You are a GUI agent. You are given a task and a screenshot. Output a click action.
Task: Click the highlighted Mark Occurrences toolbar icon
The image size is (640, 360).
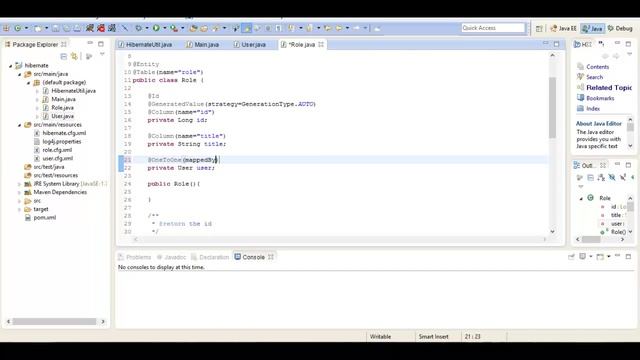tap(247, 28)
